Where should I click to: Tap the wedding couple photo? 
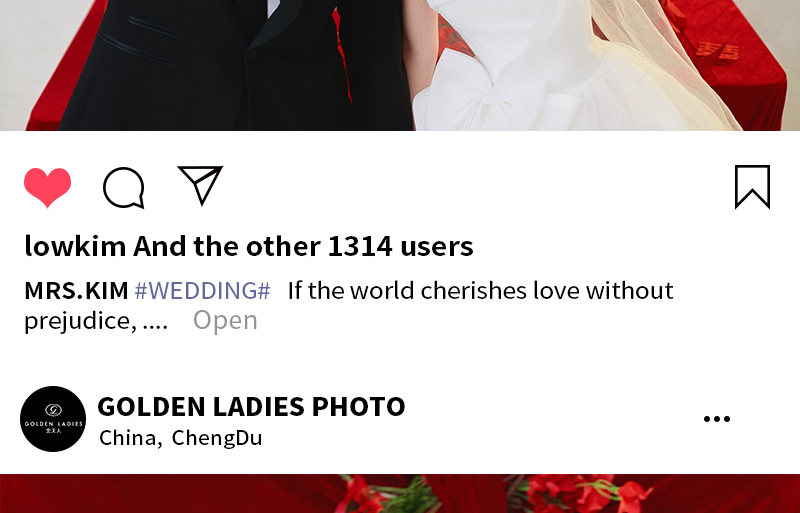400,65
